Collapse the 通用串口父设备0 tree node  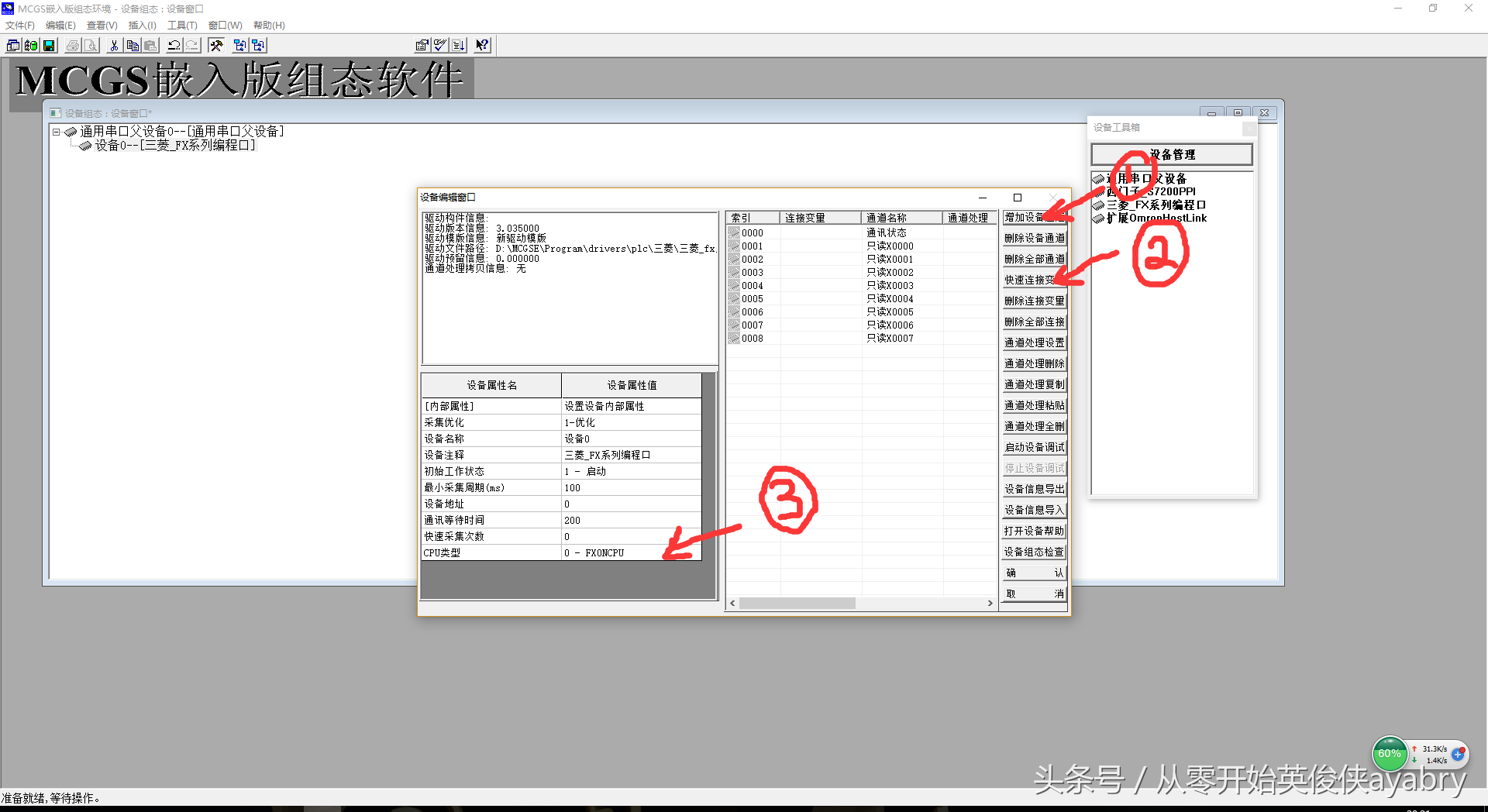(57, 132)
